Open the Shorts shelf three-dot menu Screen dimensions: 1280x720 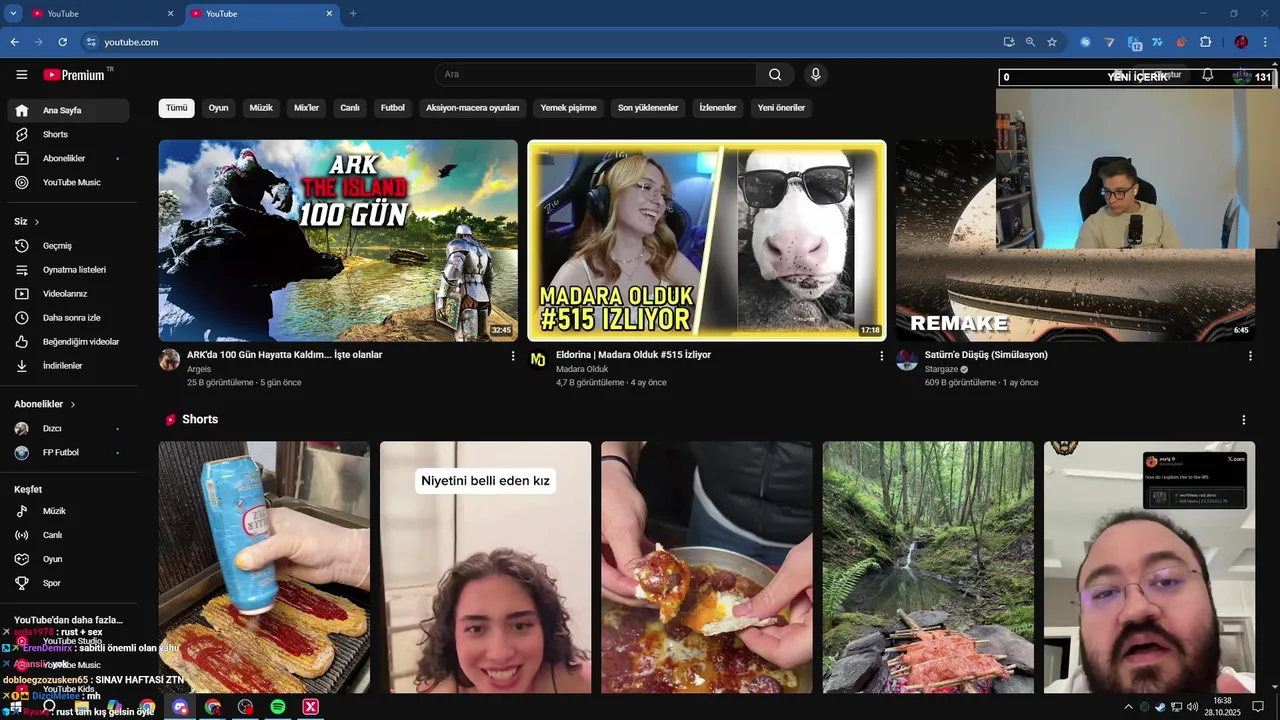[x=1243, y=420]
